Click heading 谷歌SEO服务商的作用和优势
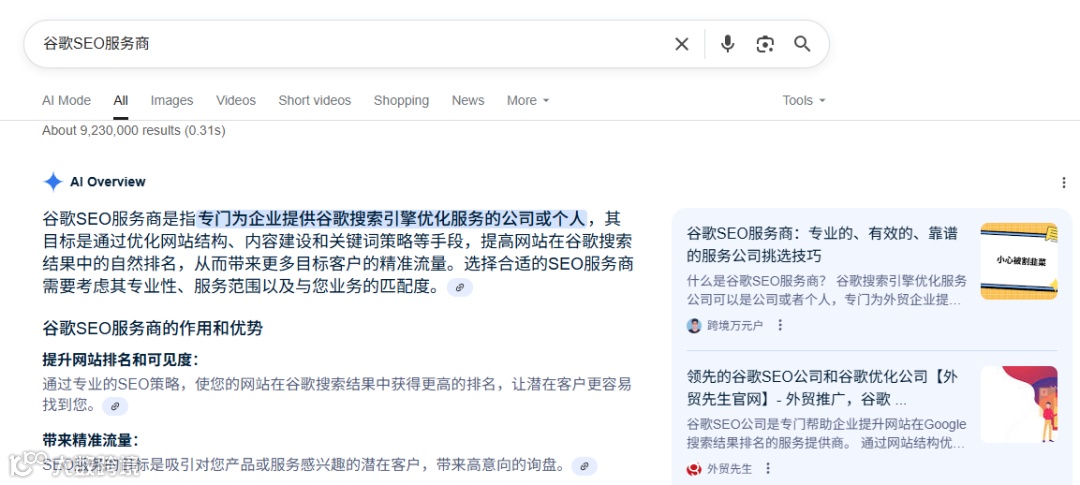The width and height of the screenshot is (1080, 485). point(152,328)
